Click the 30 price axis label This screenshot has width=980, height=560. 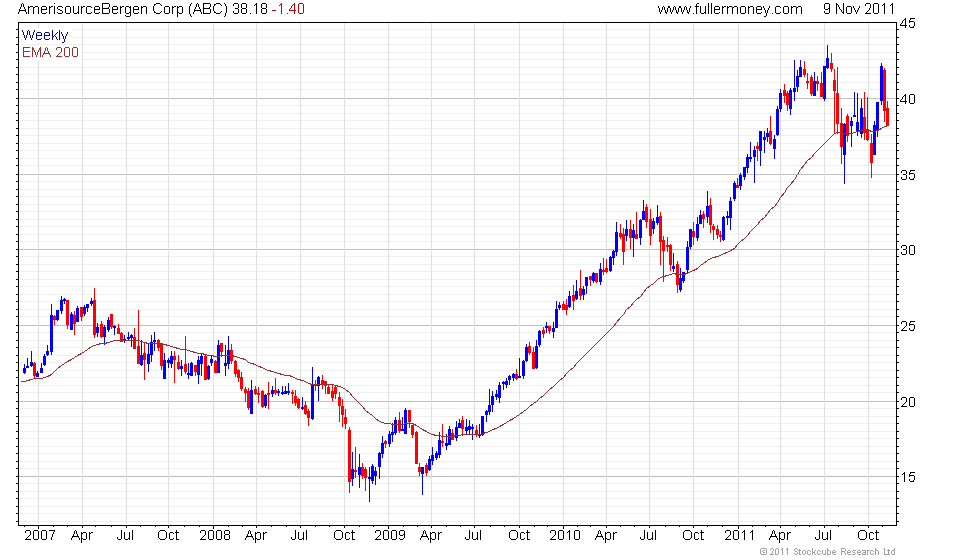(908, 251)
